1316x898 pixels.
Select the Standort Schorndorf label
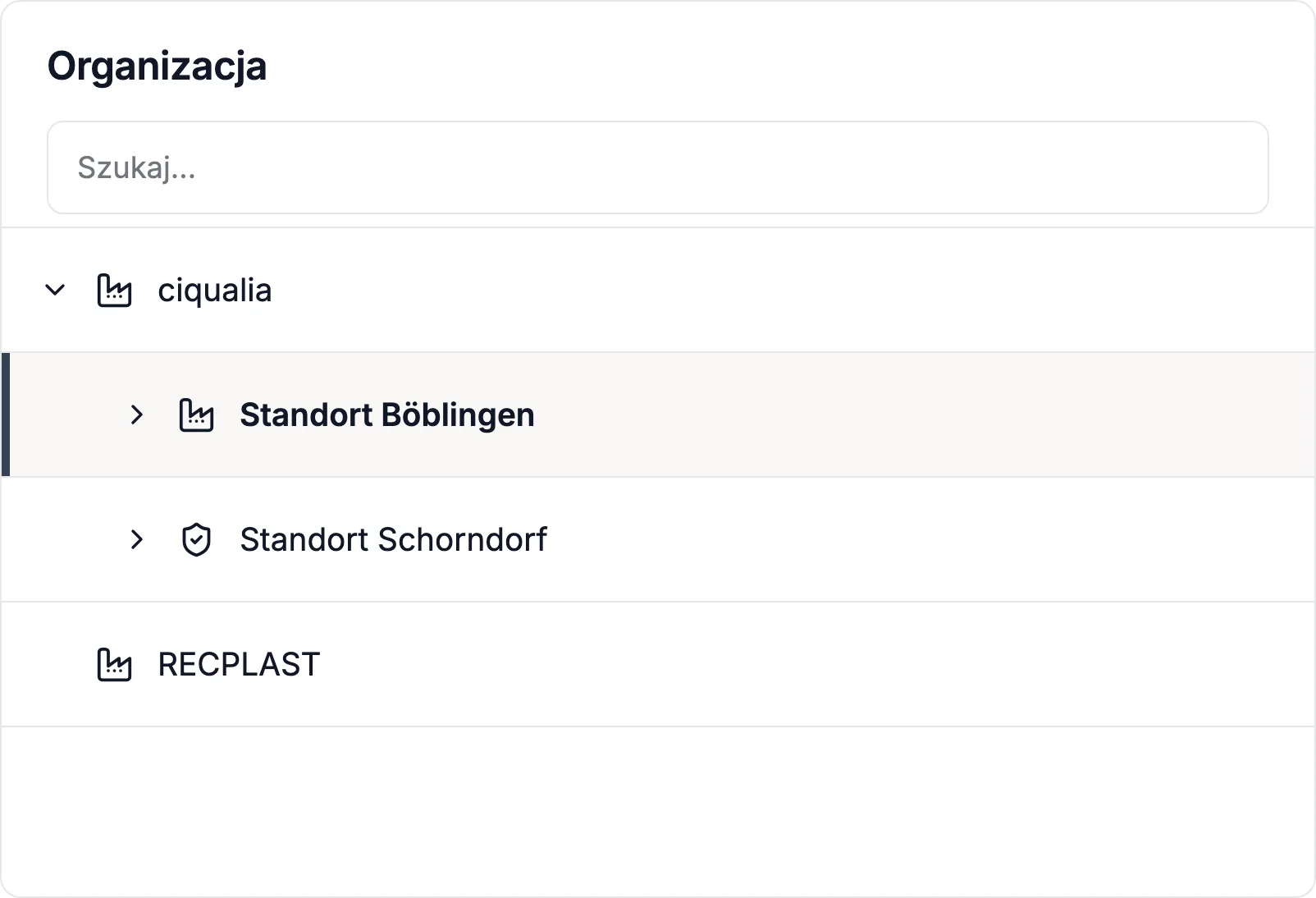393,539
